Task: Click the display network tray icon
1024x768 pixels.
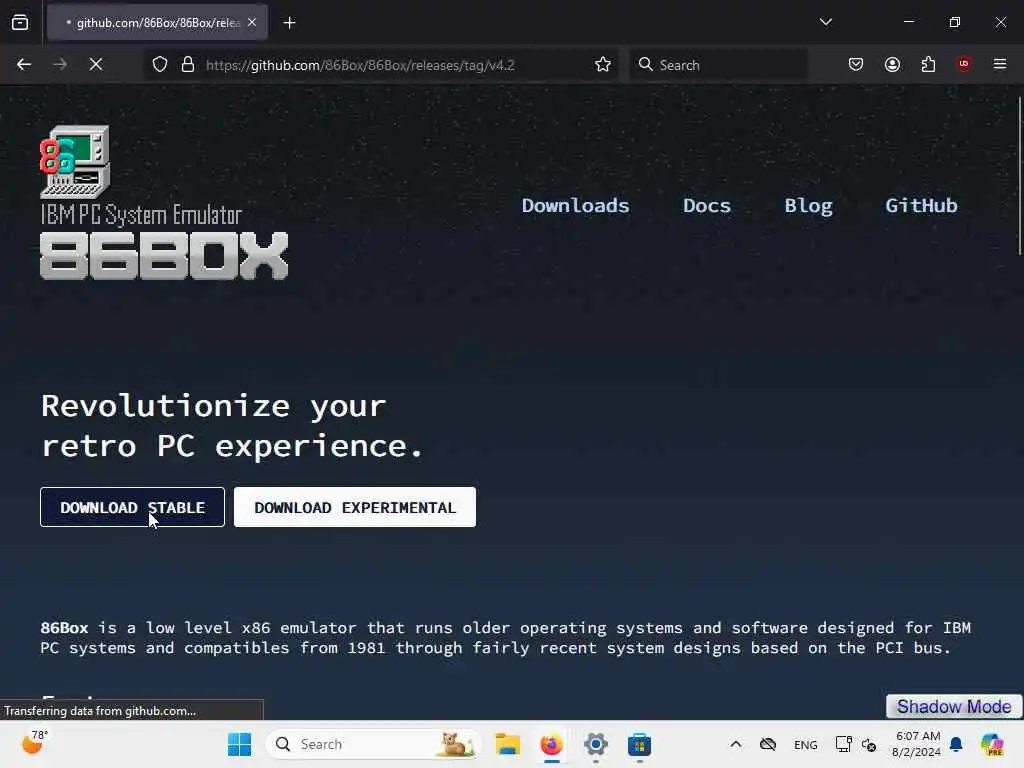Action: [843, 744]
